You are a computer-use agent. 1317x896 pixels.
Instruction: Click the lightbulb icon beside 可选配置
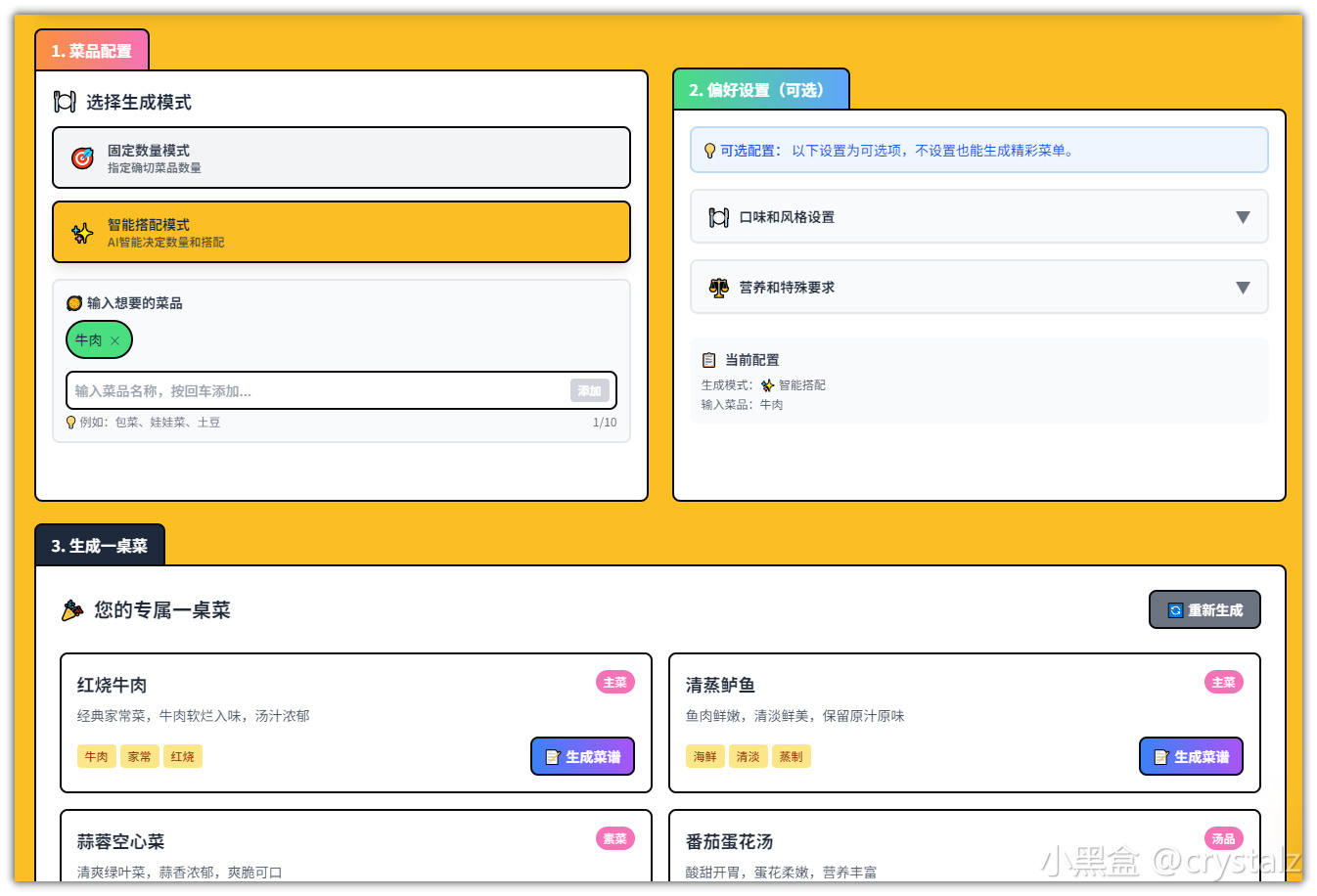tap(710, 151)
